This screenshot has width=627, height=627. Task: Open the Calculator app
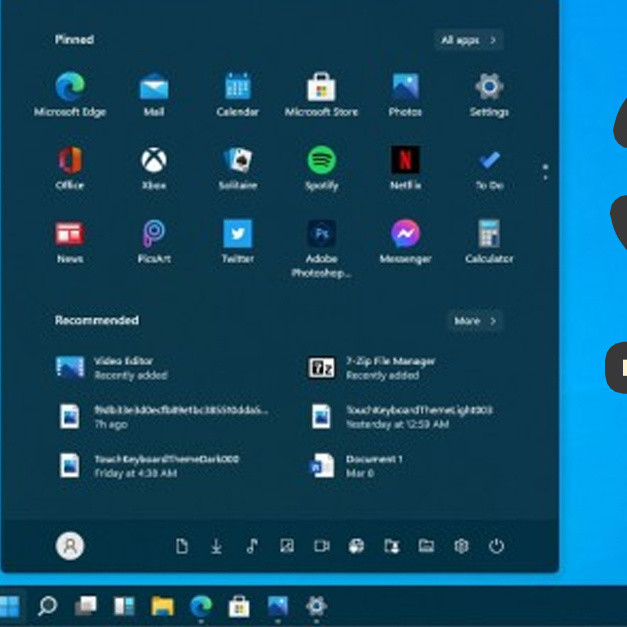click(x=489, y=241)
